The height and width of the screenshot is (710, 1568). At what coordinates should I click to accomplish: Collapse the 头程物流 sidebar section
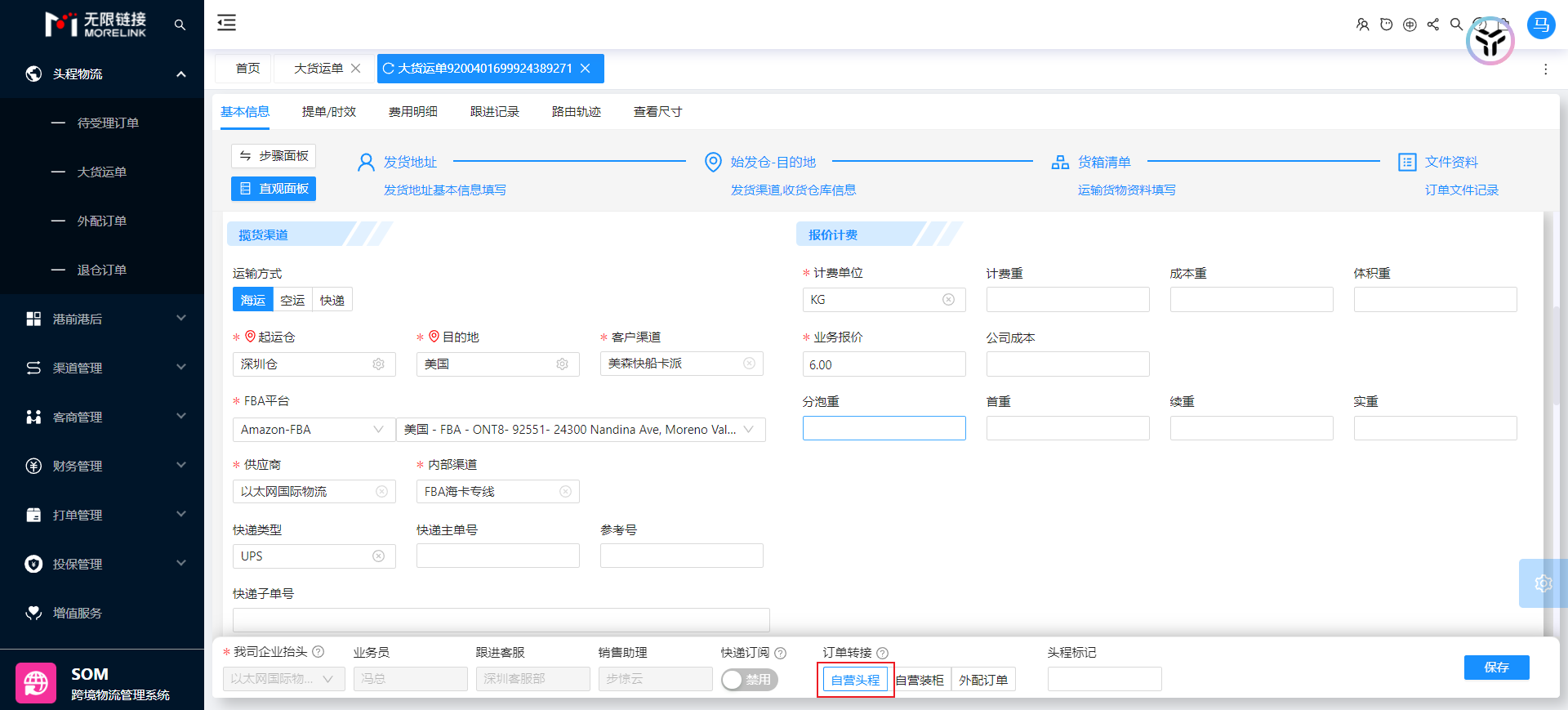[x=102, y=74]
